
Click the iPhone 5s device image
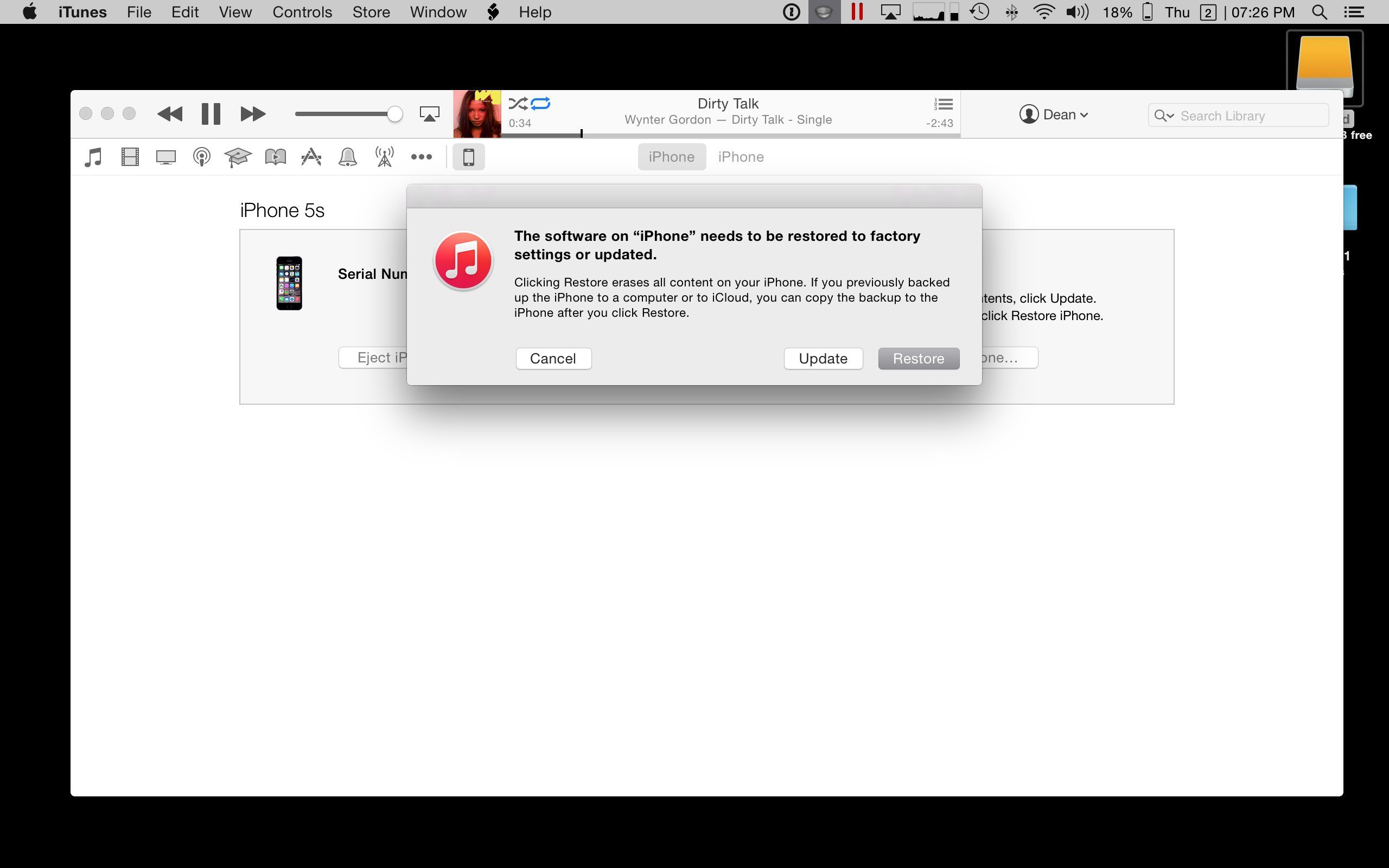[x=289, y=283]
